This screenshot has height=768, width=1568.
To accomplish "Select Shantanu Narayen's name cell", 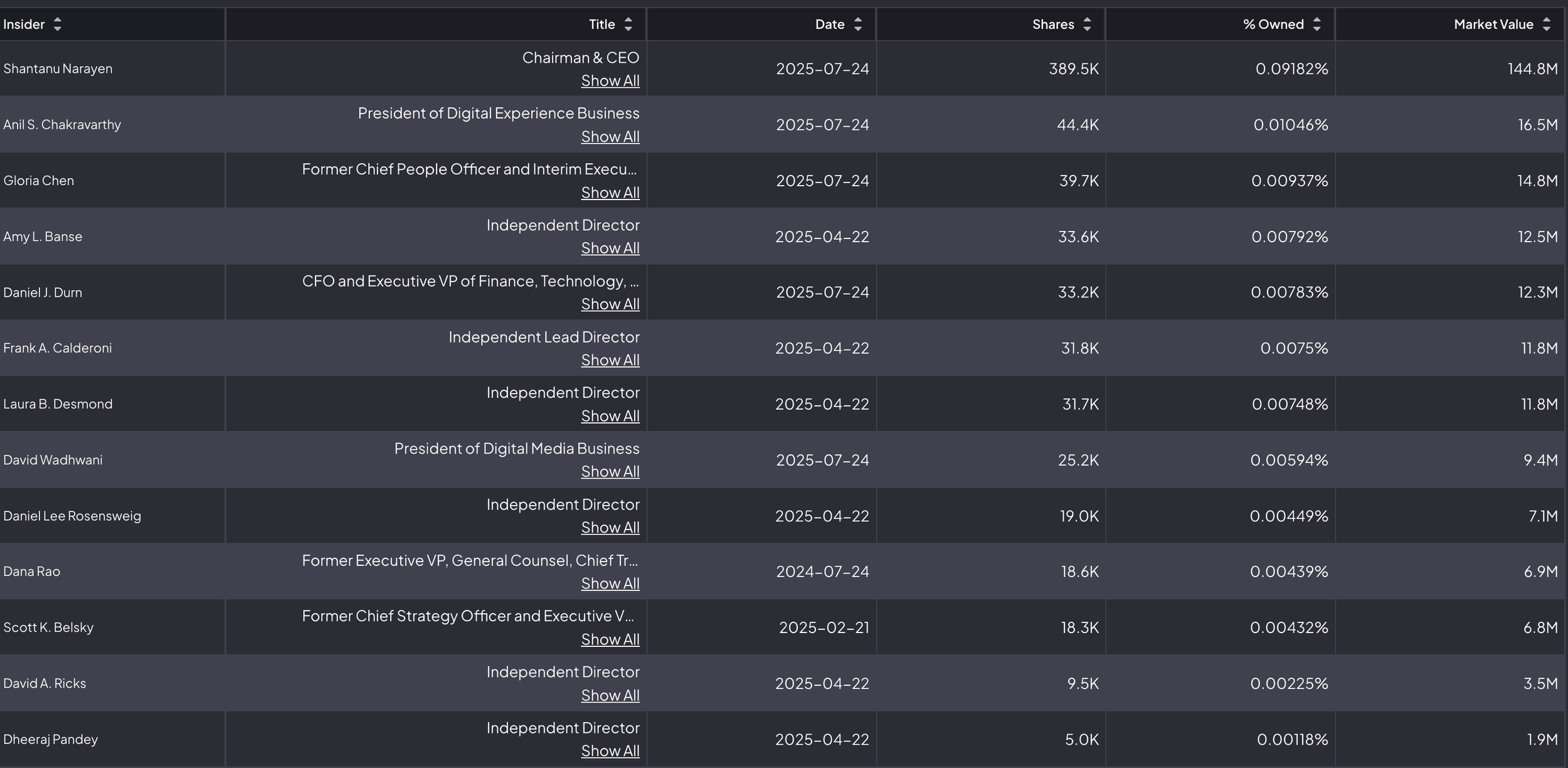I will (58, 68).
